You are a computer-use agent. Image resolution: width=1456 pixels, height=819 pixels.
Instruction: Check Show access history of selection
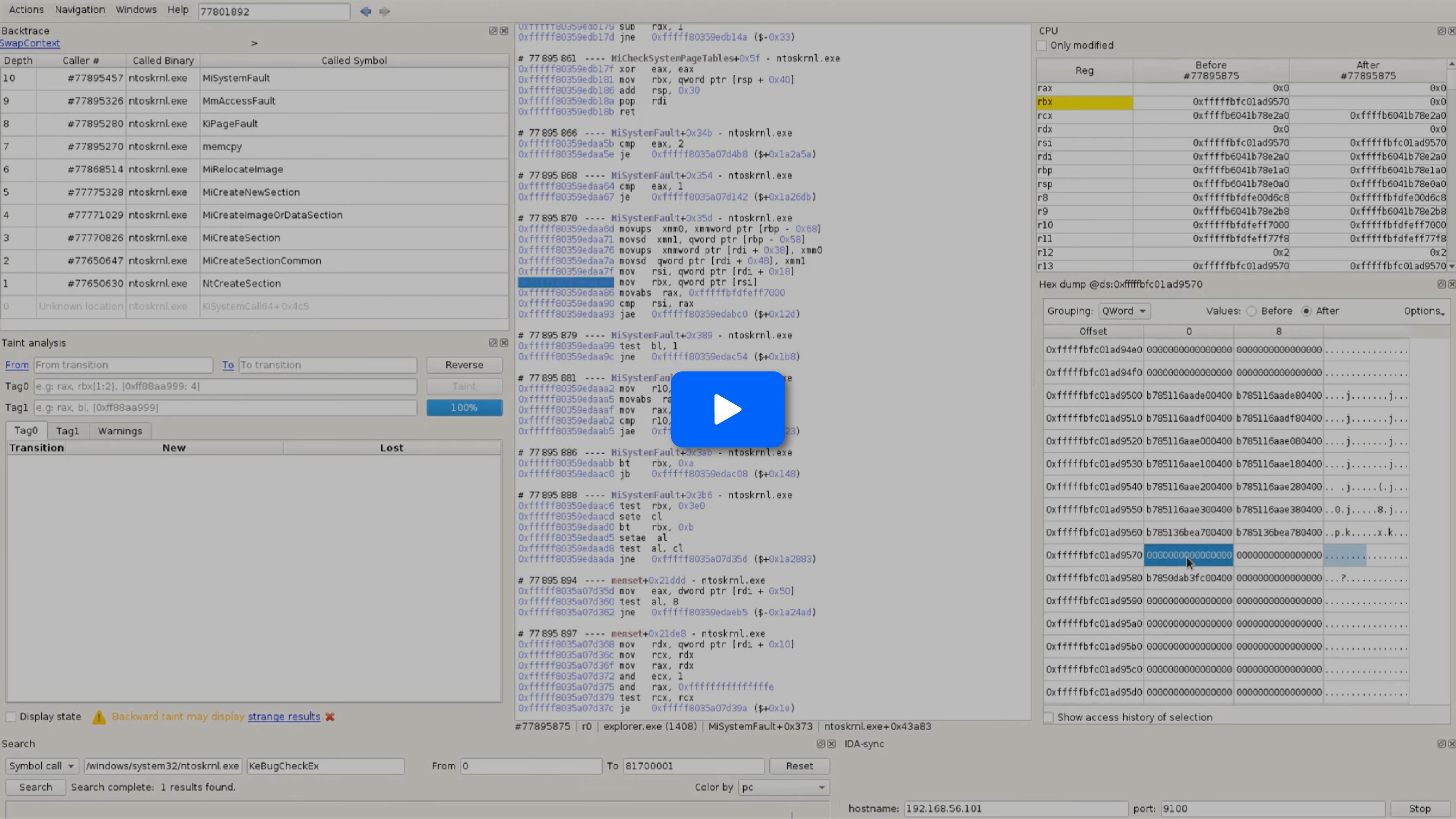click(x=1049, y=717)
